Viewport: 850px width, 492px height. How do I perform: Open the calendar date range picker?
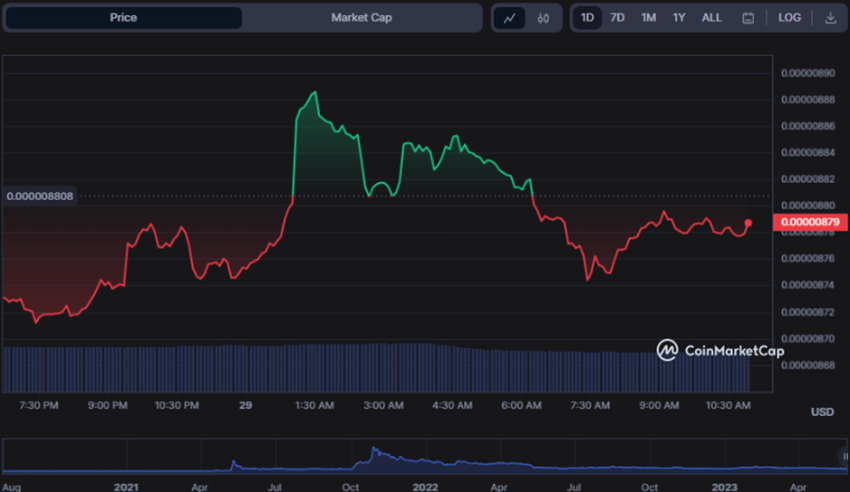pyautogui.click(x=748, y=18)
